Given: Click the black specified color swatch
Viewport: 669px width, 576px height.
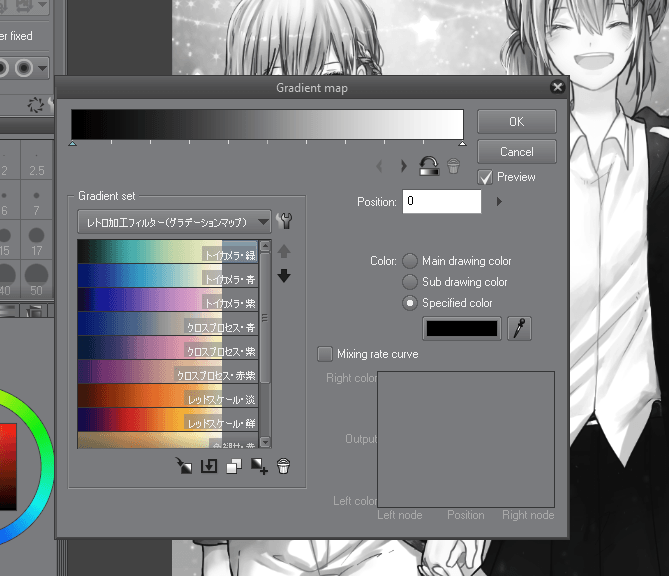Looking at the screenshot, I should tap(462, 328).
